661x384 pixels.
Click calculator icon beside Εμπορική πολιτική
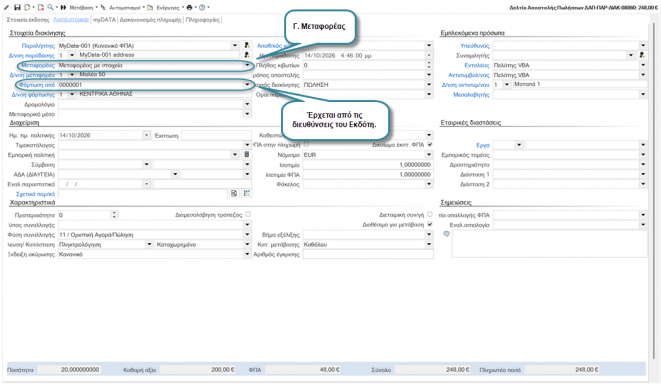247,154
